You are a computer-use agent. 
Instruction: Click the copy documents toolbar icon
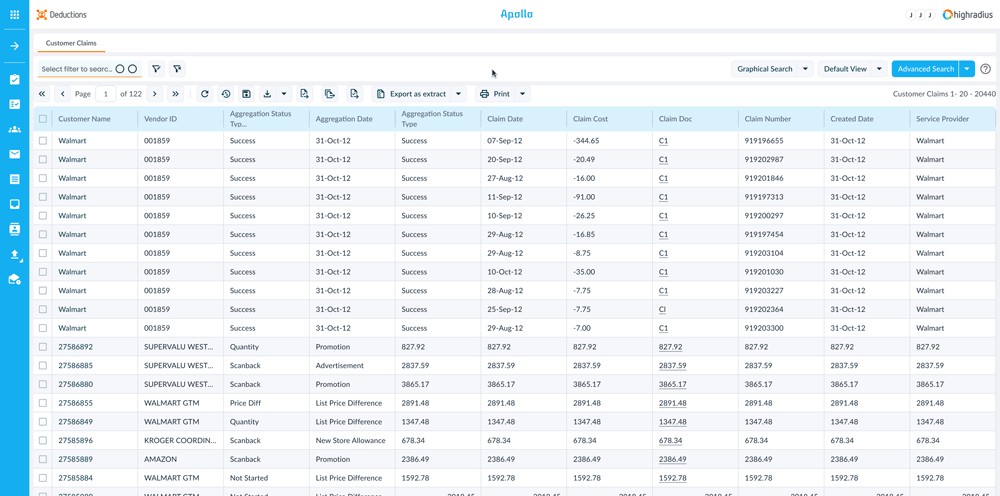tap(329, 94)
